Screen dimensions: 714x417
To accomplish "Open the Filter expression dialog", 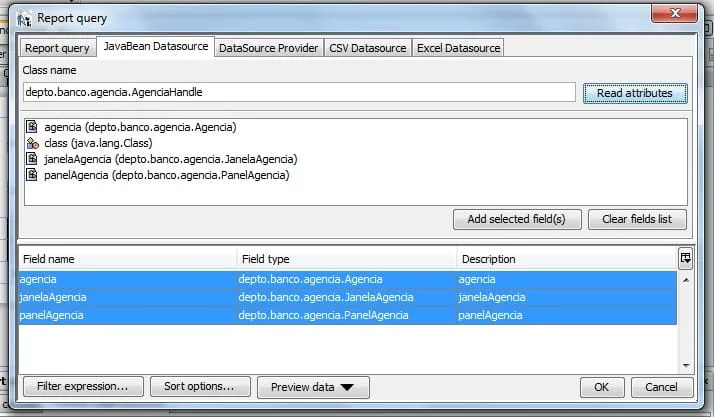I will pyautogui.click(x=83, y=386).
